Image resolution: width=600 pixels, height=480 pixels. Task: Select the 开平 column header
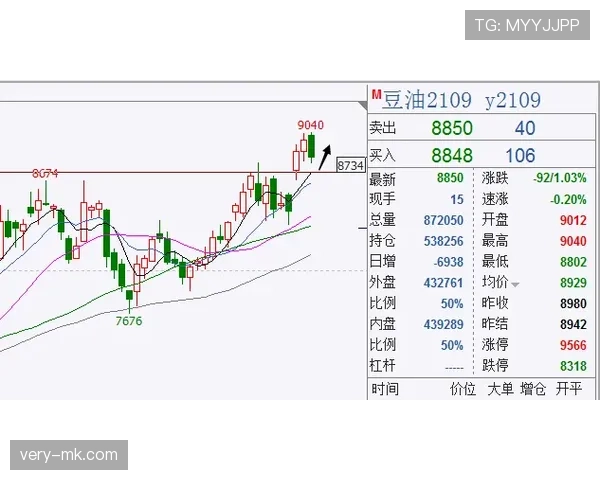569,389
